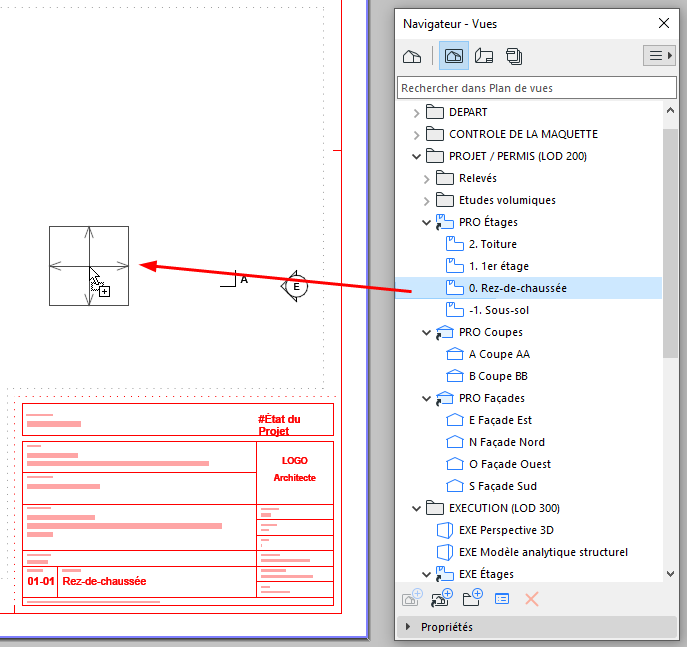Image resolution: width=687 pixels, height=647 pixels.
Task: Click the 3D icon beside EXE Perspective 3D
Action: tap(445, 530)
